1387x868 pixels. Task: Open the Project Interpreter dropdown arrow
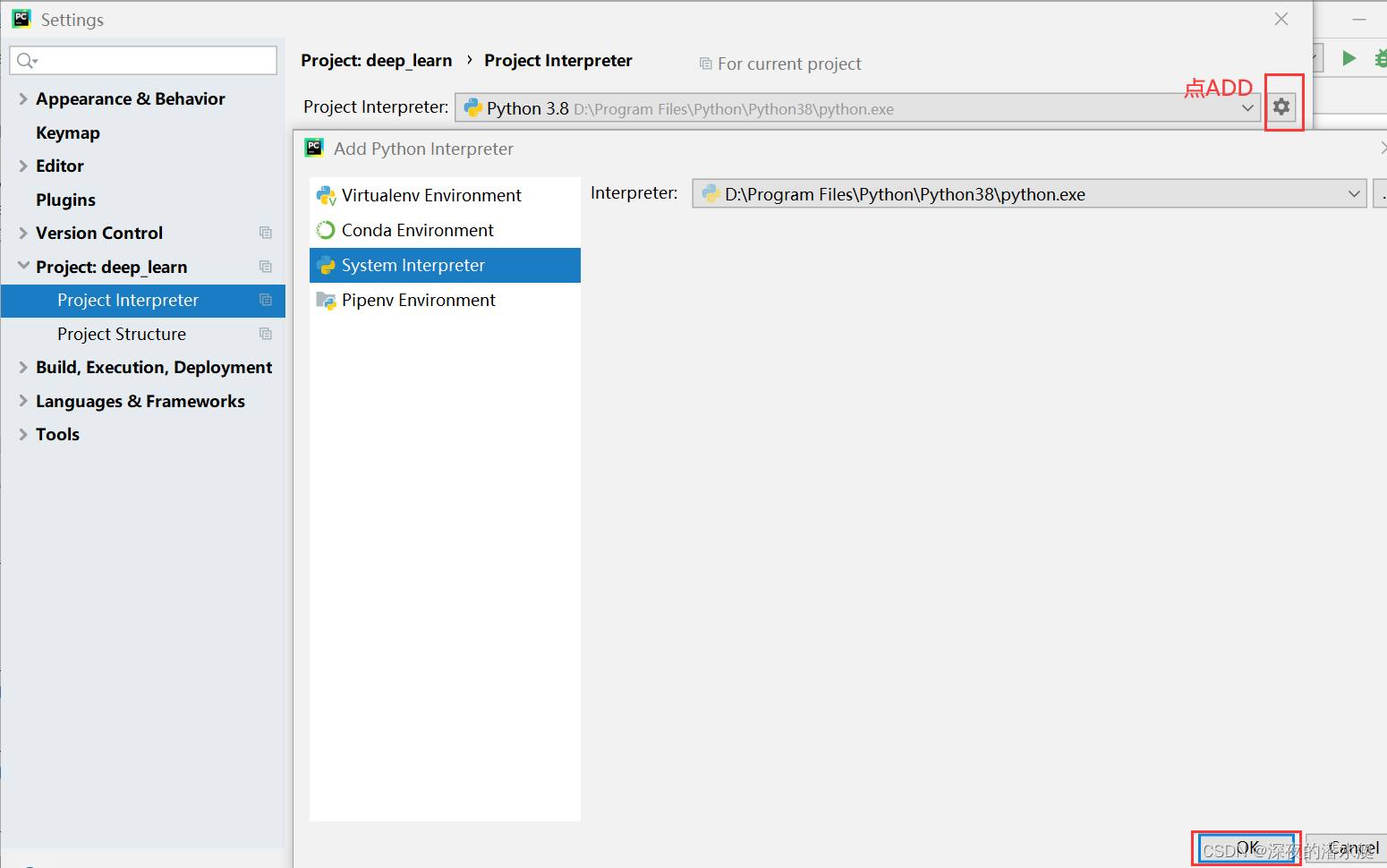1247,108
